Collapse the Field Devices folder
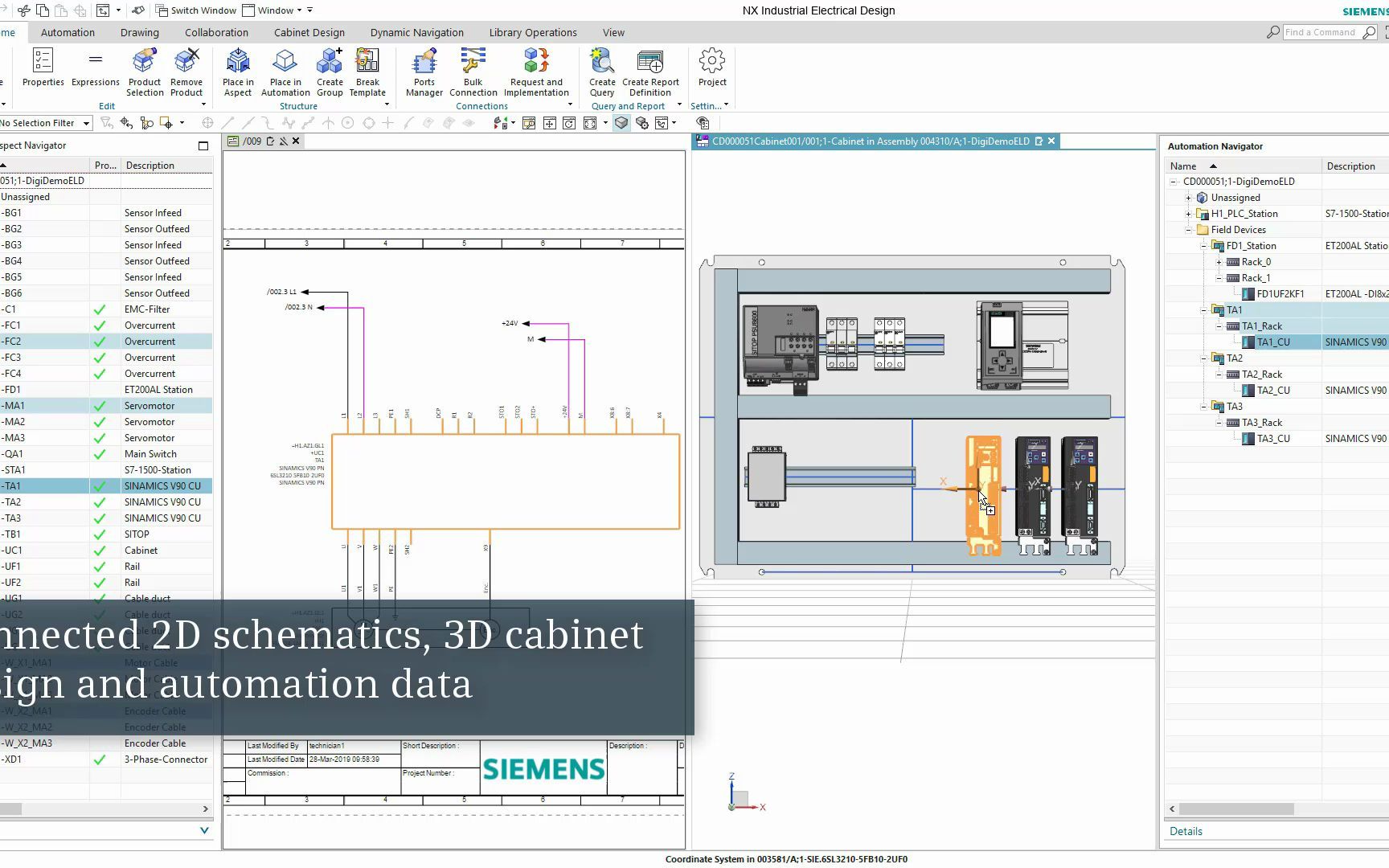Screen dimensions: 1389x868 pyautogui.click(x=1188, y=230)
